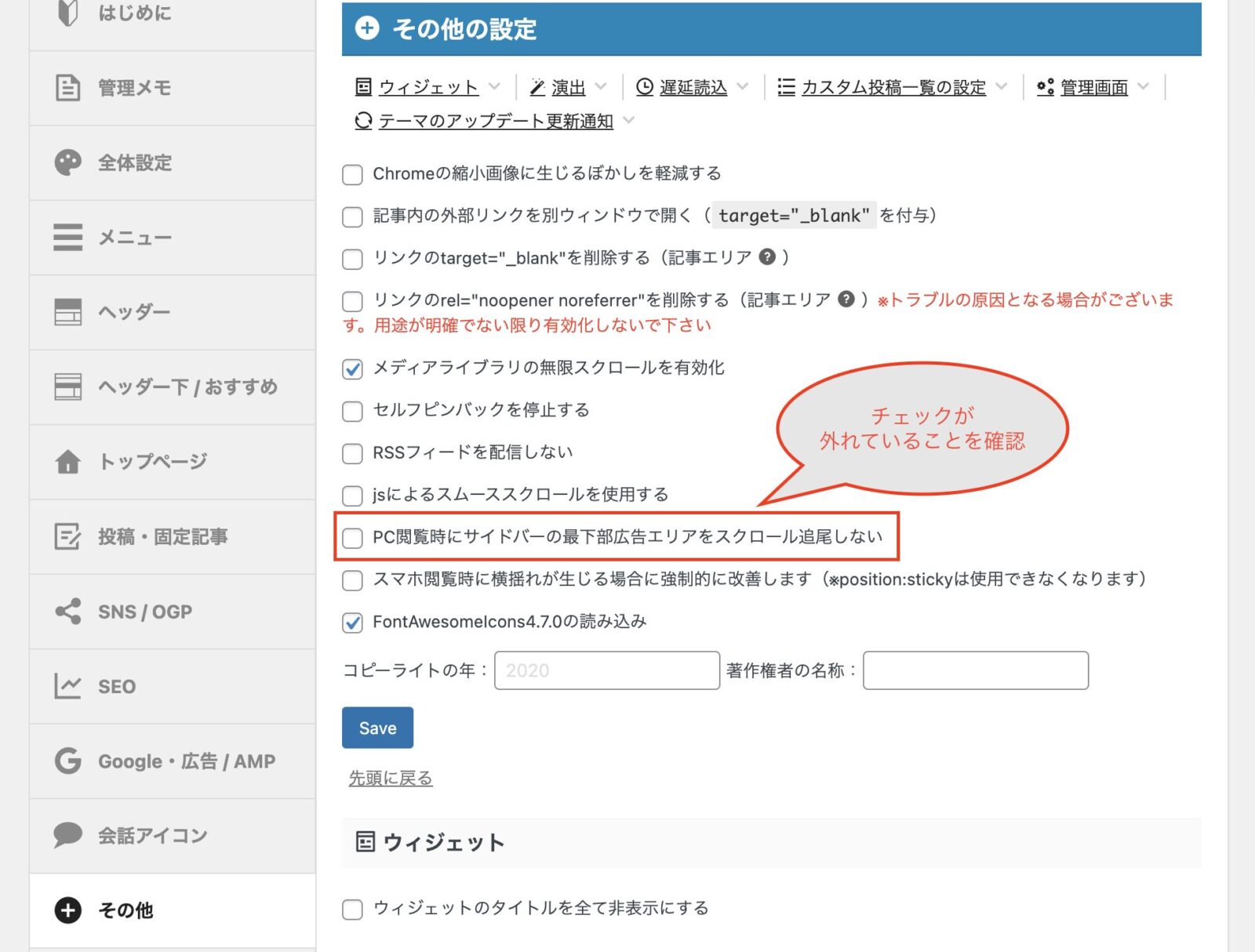Image resolution: width=1255 pixels, height=952 pixels.
Task: Open the dropdown arrow beside カスタム投稿一覧の設定
Action: point(1001,87)
